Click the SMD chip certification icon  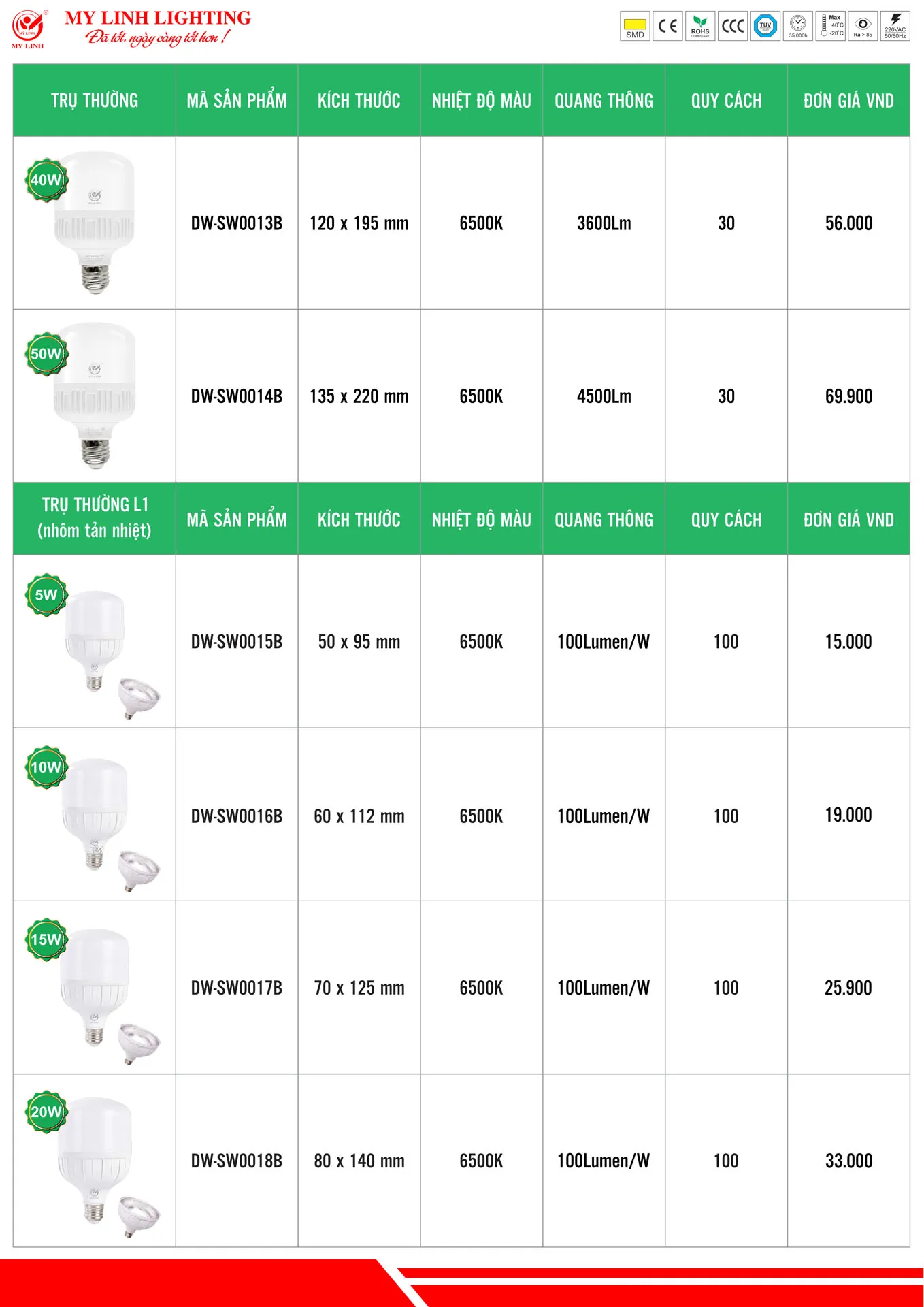(x=634, y=26)
